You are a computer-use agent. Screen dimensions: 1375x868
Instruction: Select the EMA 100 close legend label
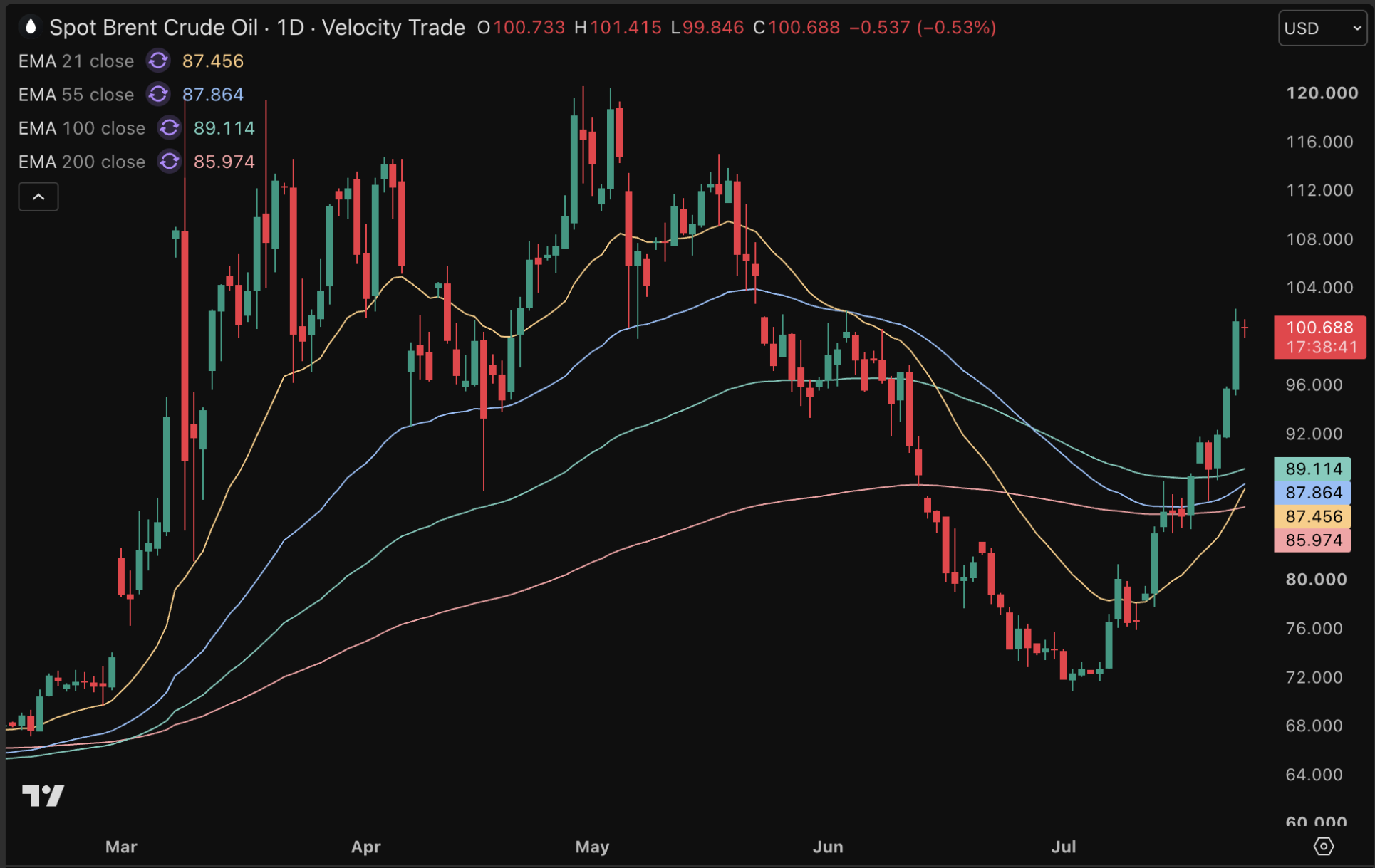(82, 128)
